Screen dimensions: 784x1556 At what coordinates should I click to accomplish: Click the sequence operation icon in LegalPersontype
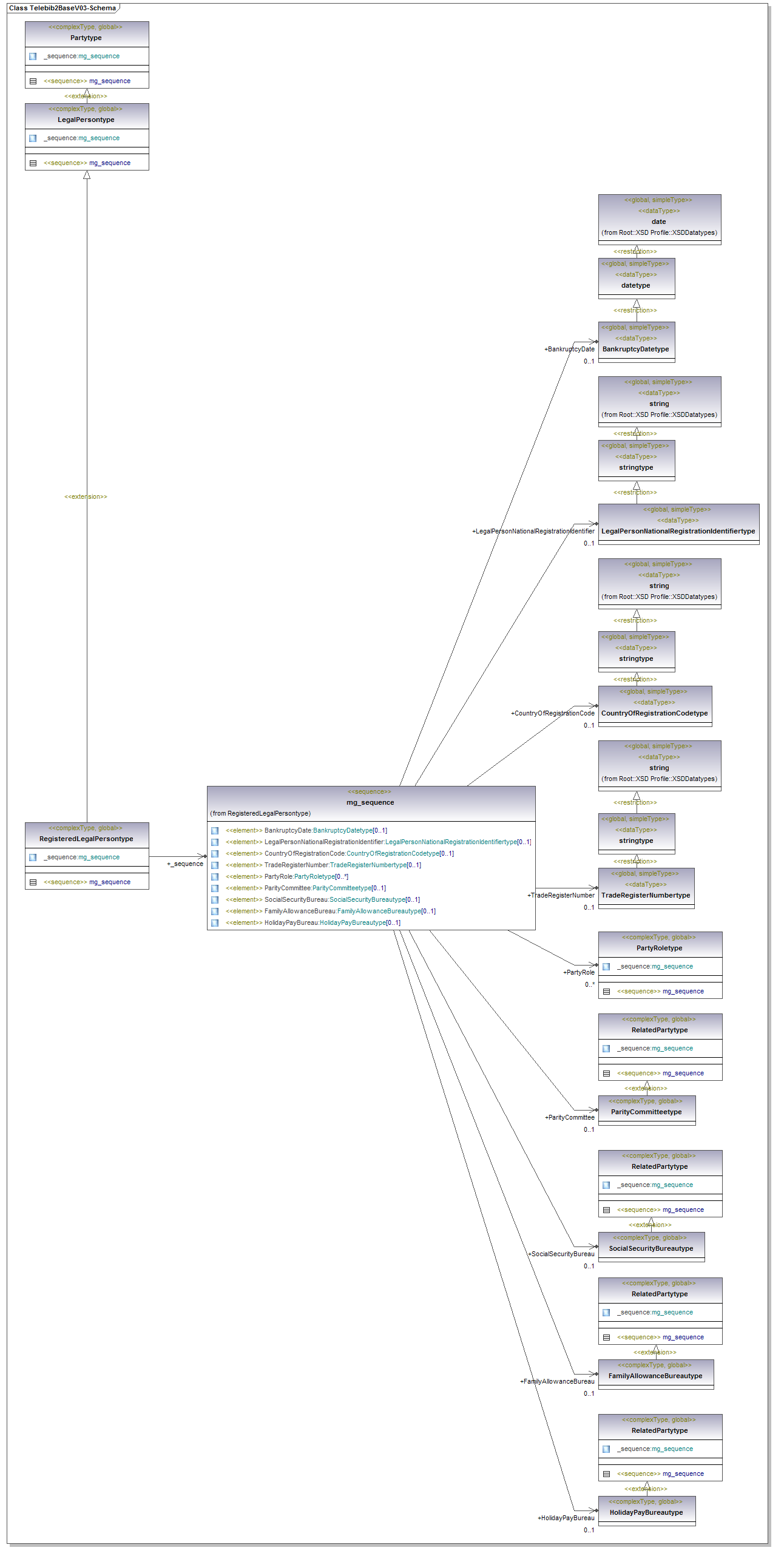coord(33,163)
